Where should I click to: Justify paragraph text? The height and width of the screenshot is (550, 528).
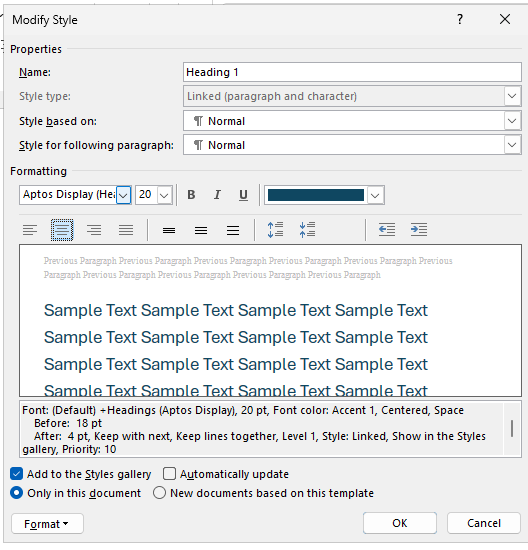(x=126, y=230)
